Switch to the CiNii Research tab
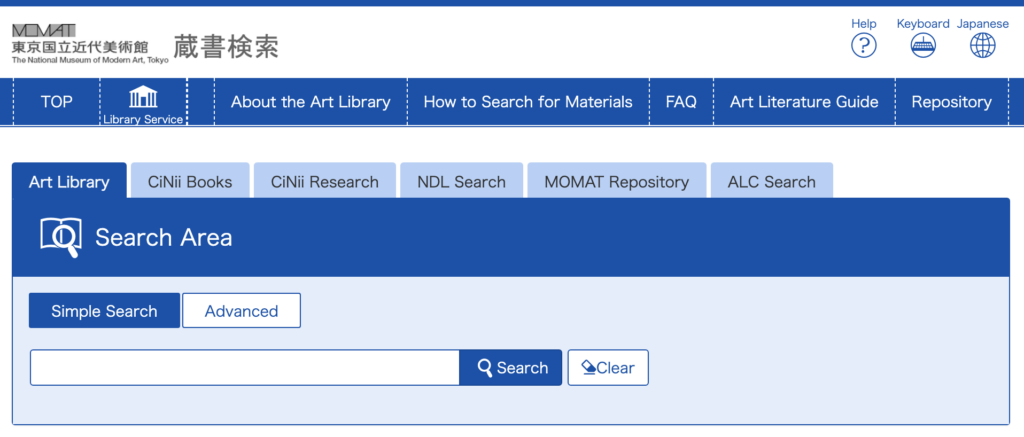Screen dimensions: 1024x437 pyautogui.click(x=325, y=181)
